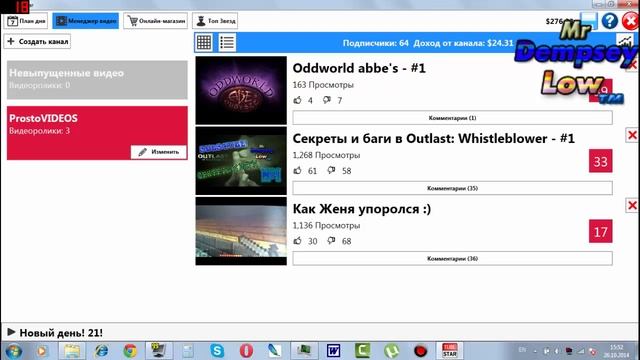Click the red score badge 33
The height and width of the screenshot is (360, 640).
pyautogui.click(x=600, y=161)
